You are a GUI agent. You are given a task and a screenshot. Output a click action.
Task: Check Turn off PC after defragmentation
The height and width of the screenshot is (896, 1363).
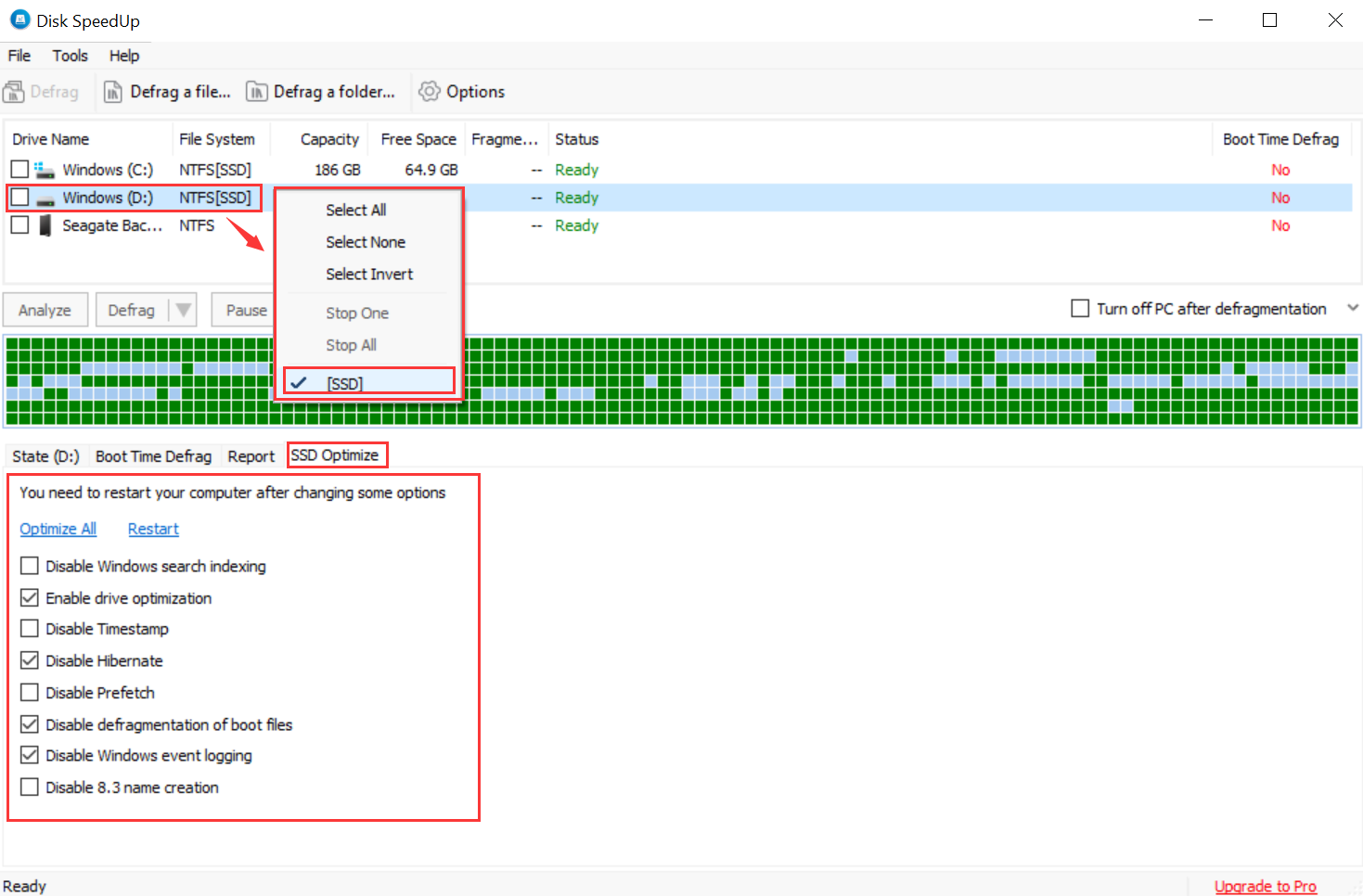tap(1079, 308)
